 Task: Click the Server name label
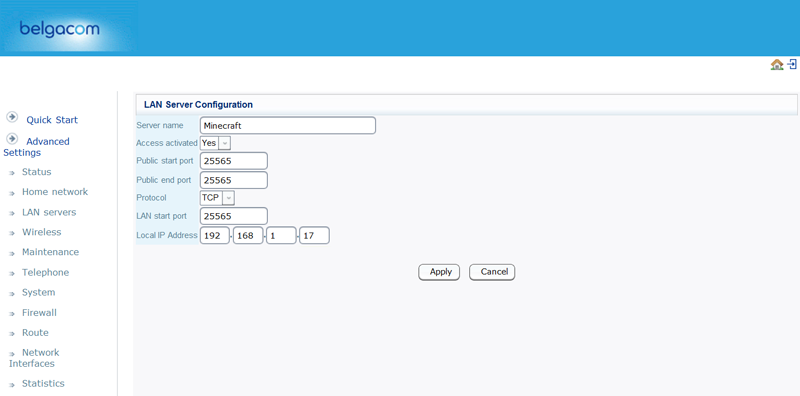[x=160, y=126]
